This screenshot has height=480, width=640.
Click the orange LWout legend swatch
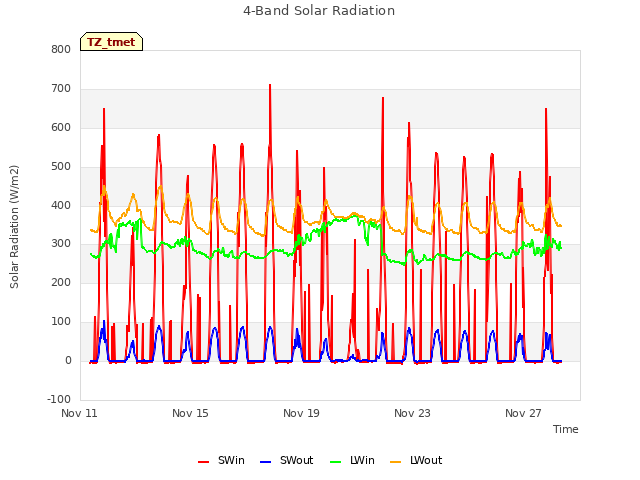tap(396, 462)
